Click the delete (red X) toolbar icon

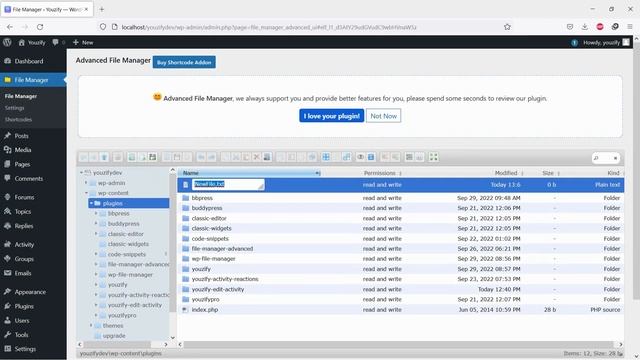(256, 157)
